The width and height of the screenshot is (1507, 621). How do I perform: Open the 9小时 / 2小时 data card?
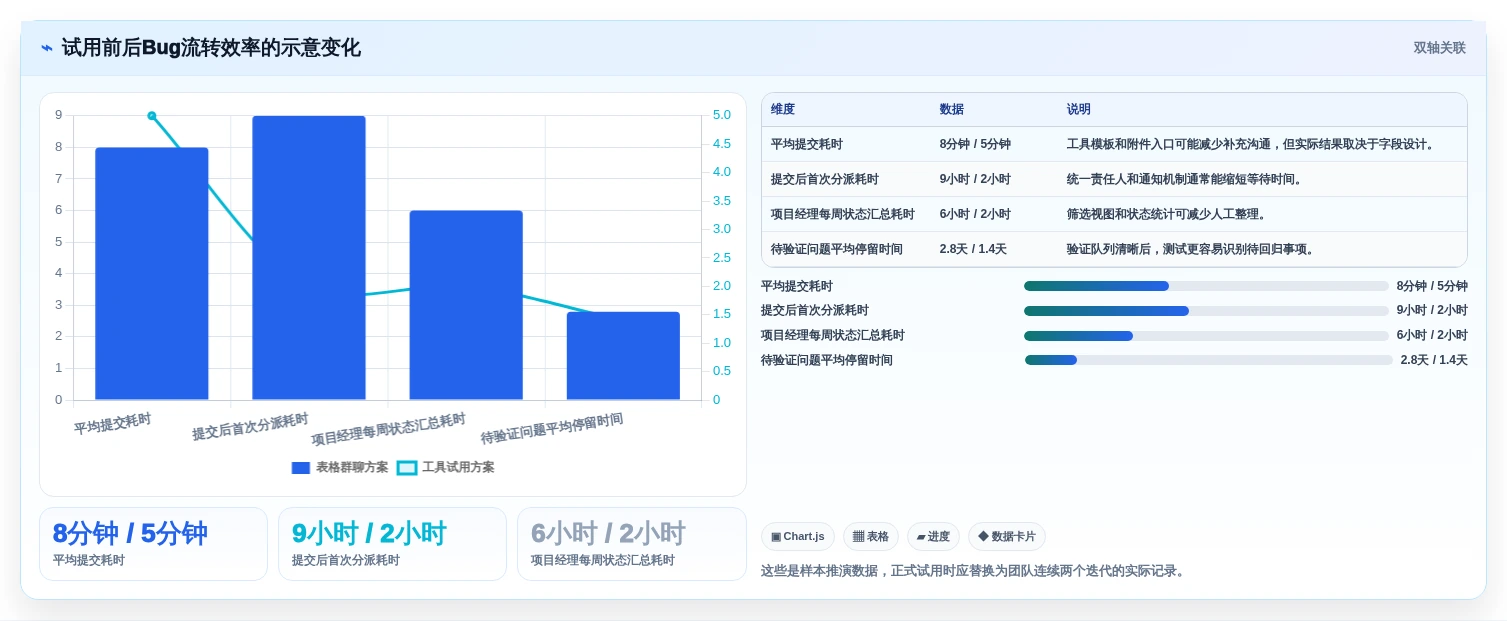click(393, 544)
